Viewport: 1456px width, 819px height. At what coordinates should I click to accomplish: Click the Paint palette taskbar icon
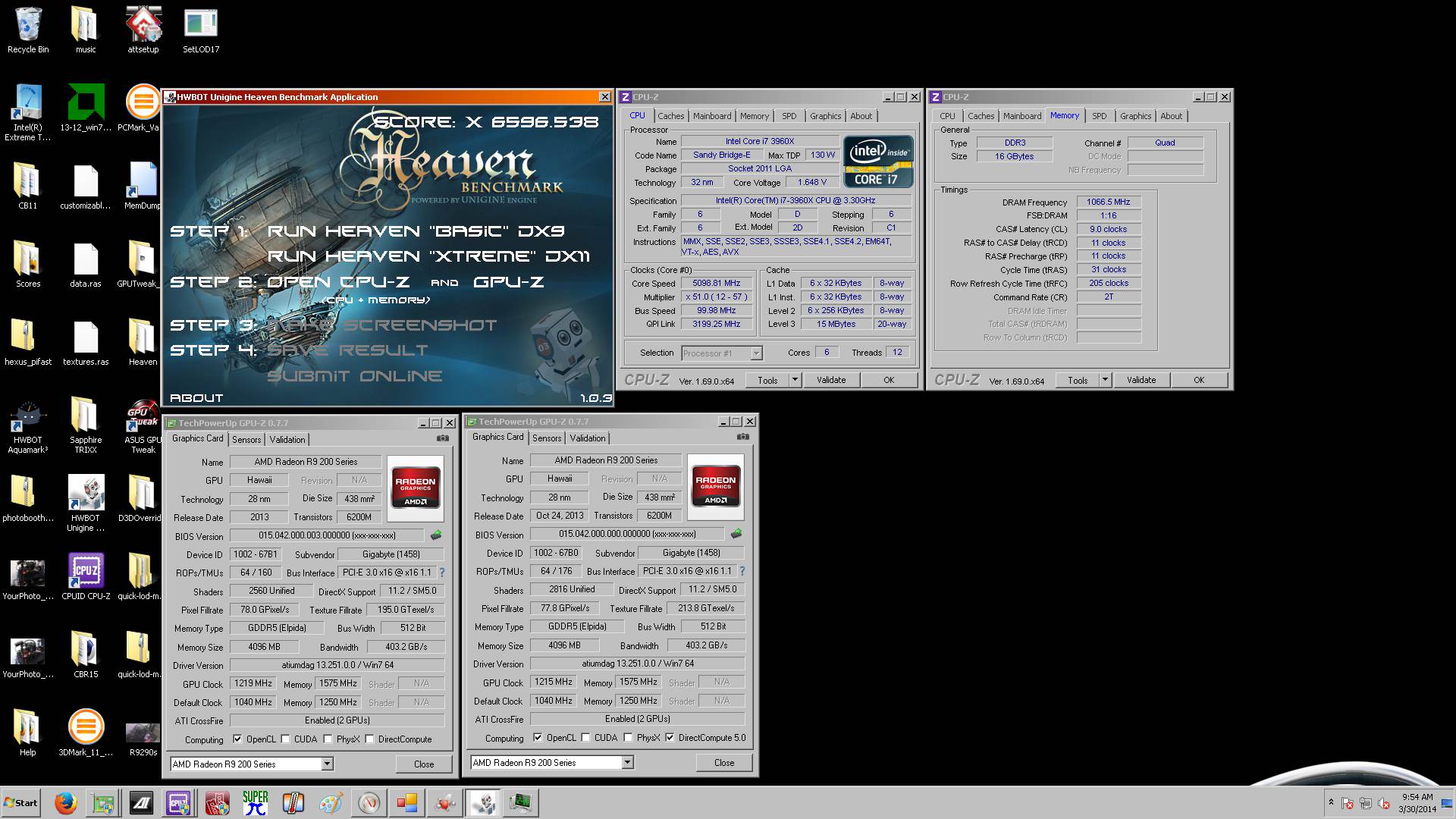point(331,803)
